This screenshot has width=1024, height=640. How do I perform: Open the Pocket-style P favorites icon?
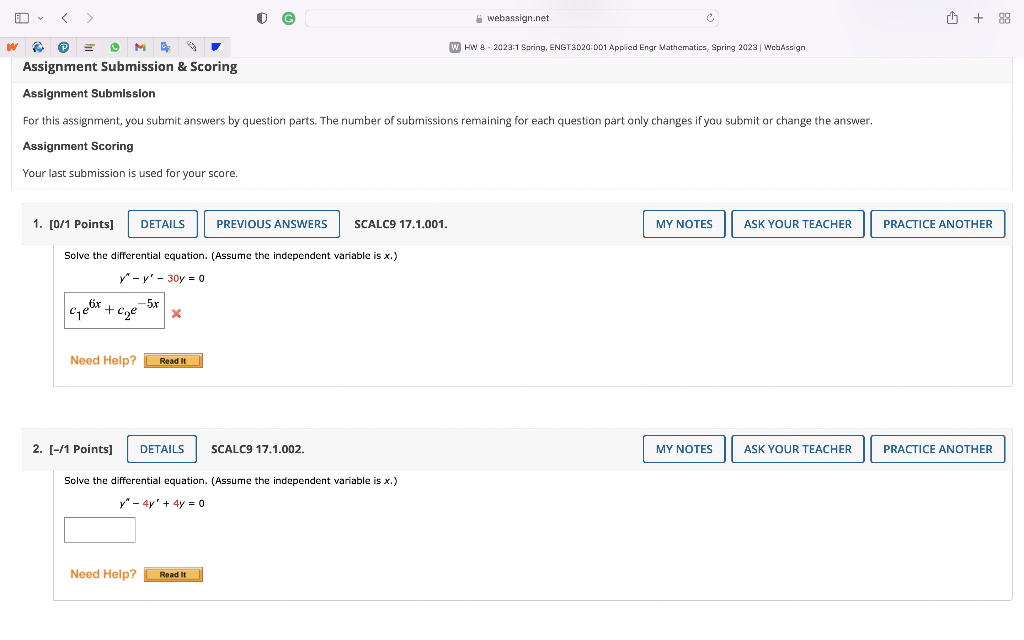tap(65, 46)
